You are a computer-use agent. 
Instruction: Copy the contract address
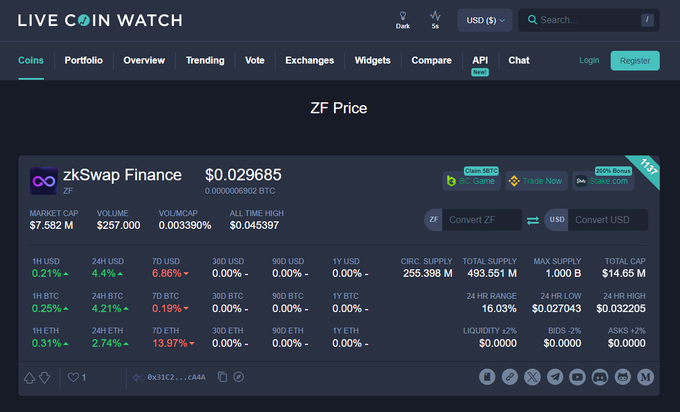point(222,377)
